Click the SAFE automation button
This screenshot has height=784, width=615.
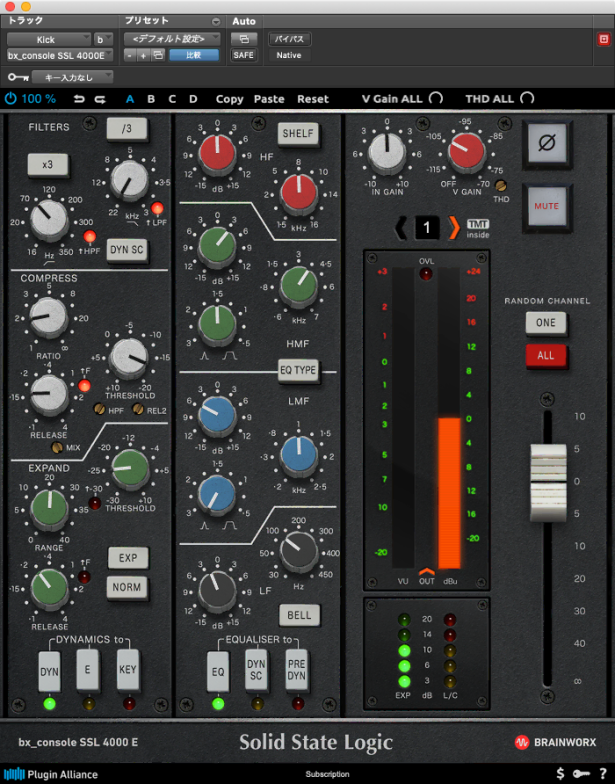pos(244,55)
